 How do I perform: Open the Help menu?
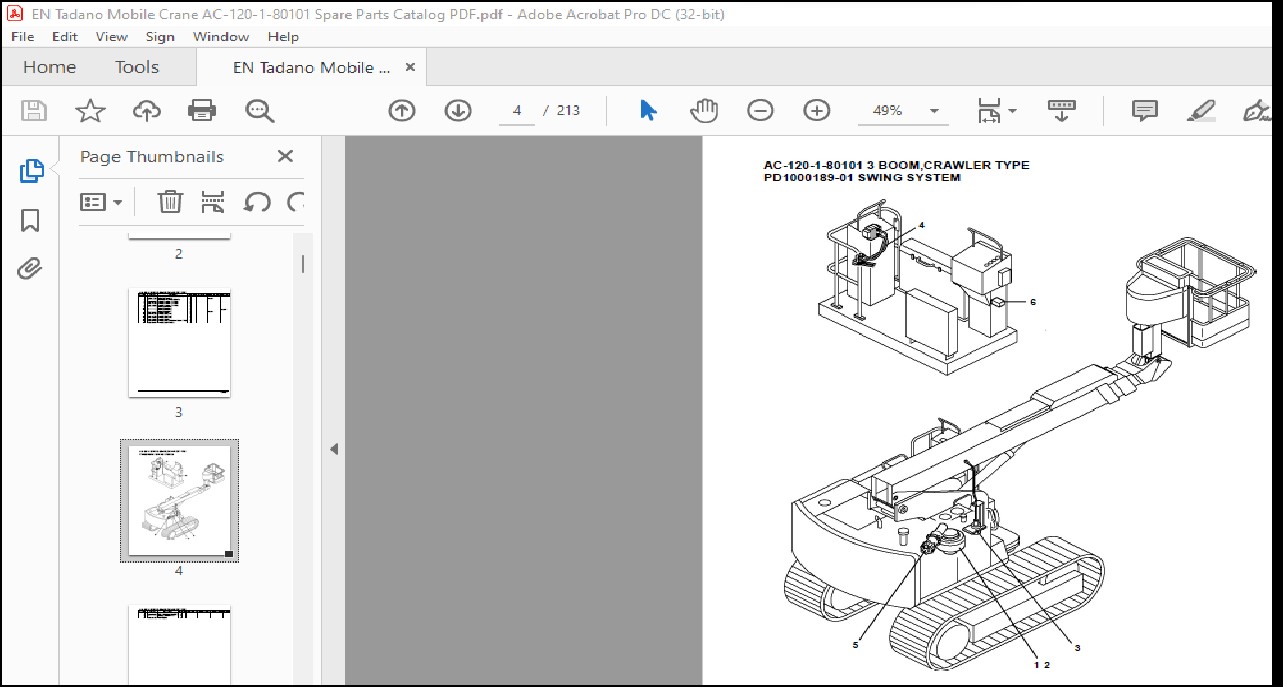click(283, 37)
